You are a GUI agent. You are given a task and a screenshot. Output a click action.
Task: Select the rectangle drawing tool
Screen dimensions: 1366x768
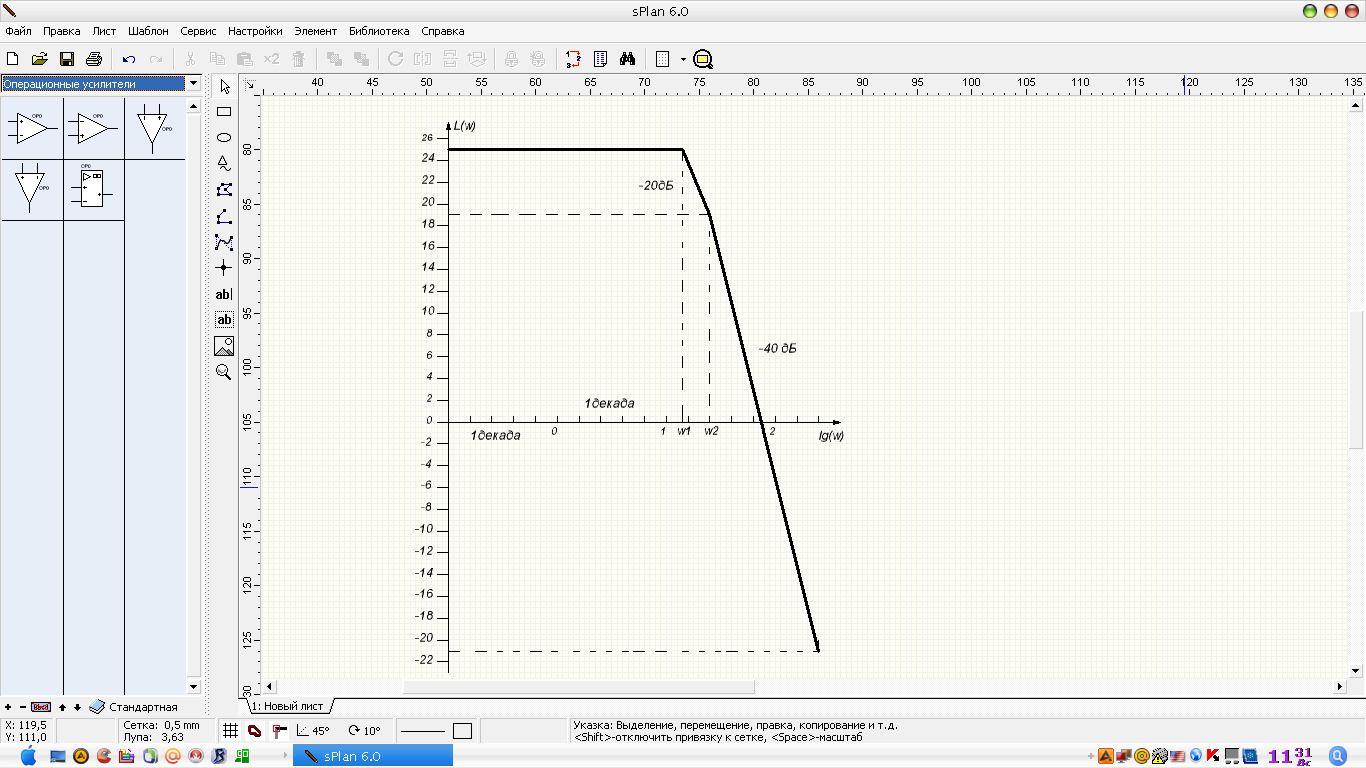[224, 112]
